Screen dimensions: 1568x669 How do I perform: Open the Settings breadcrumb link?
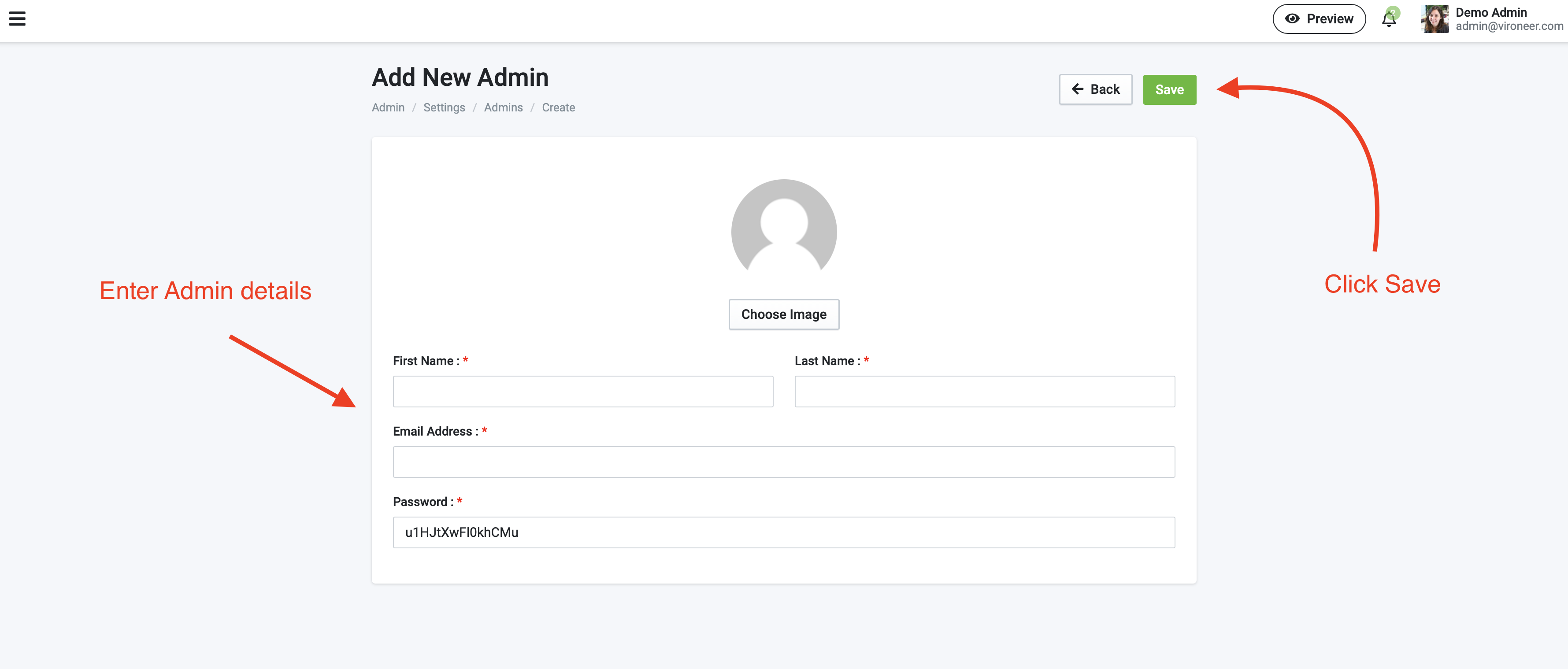click(444, 108)
